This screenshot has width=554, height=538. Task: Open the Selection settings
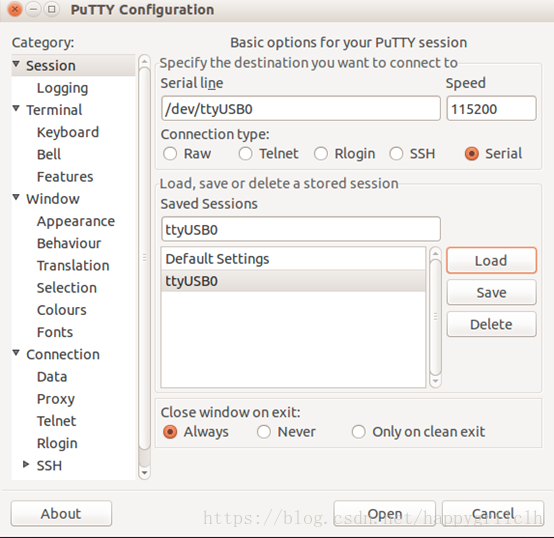point(67,288)
